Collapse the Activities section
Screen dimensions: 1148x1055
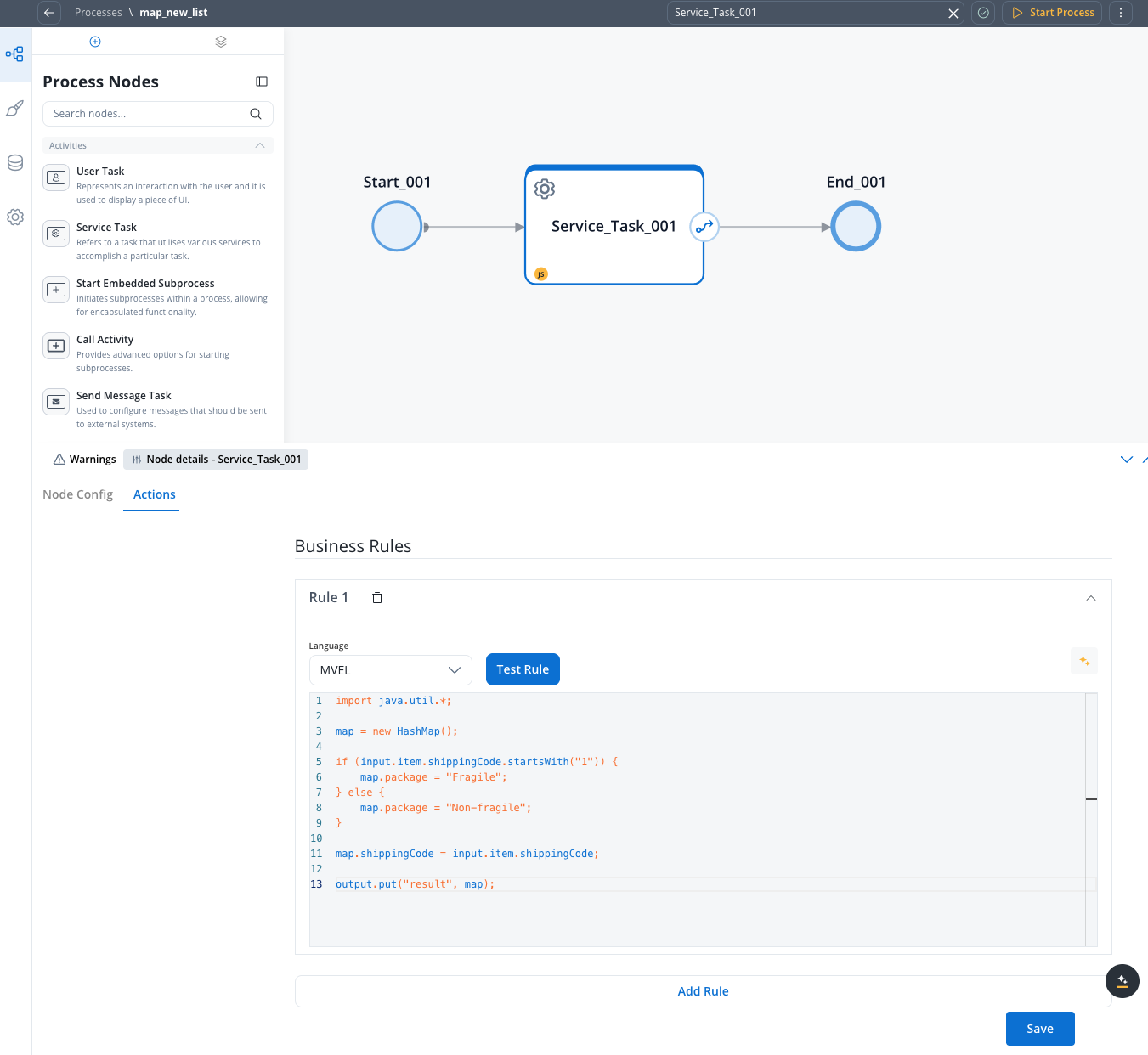[260, 145]
